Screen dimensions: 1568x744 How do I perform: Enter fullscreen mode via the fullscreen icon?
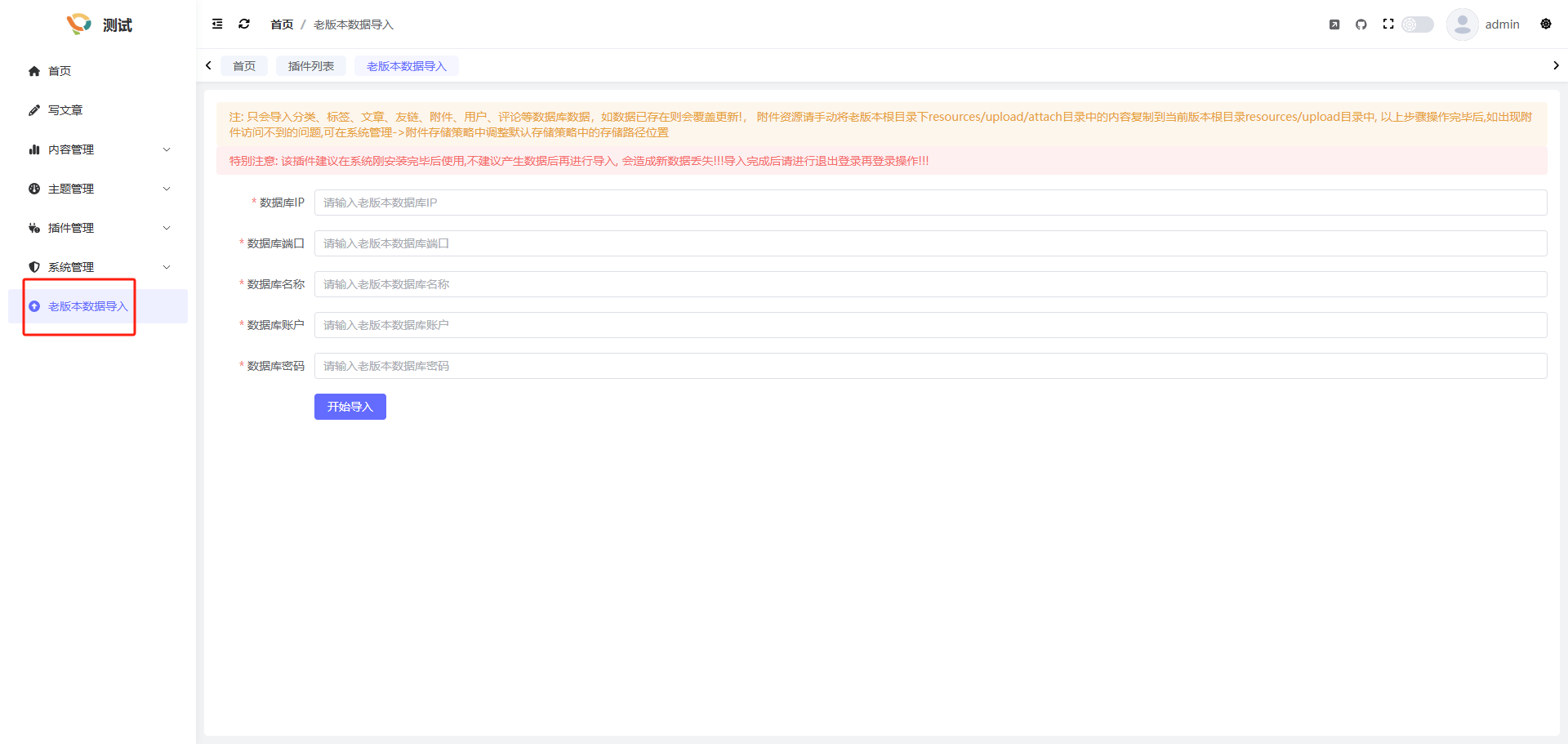coord(1388,25)
